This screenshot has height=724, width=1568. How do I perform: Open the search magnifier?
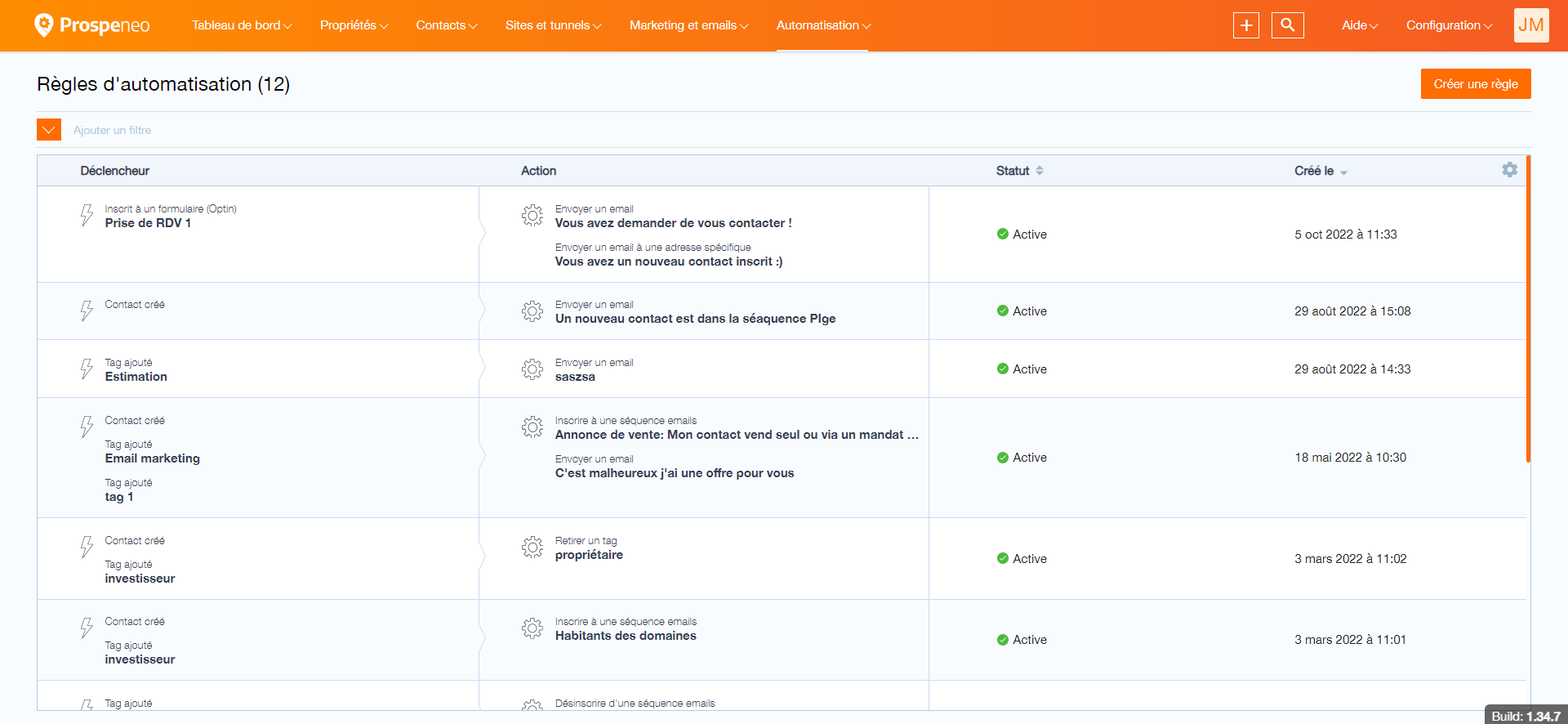(x=1288, y=25)
